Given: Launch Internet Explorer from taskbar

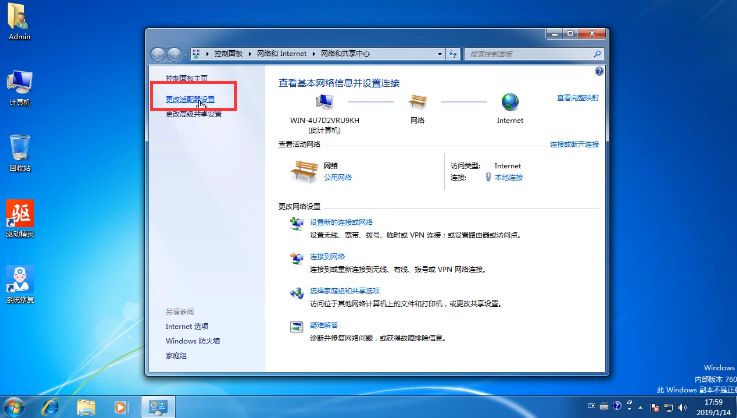Looking at the screenshot, I should pos(51,407).
